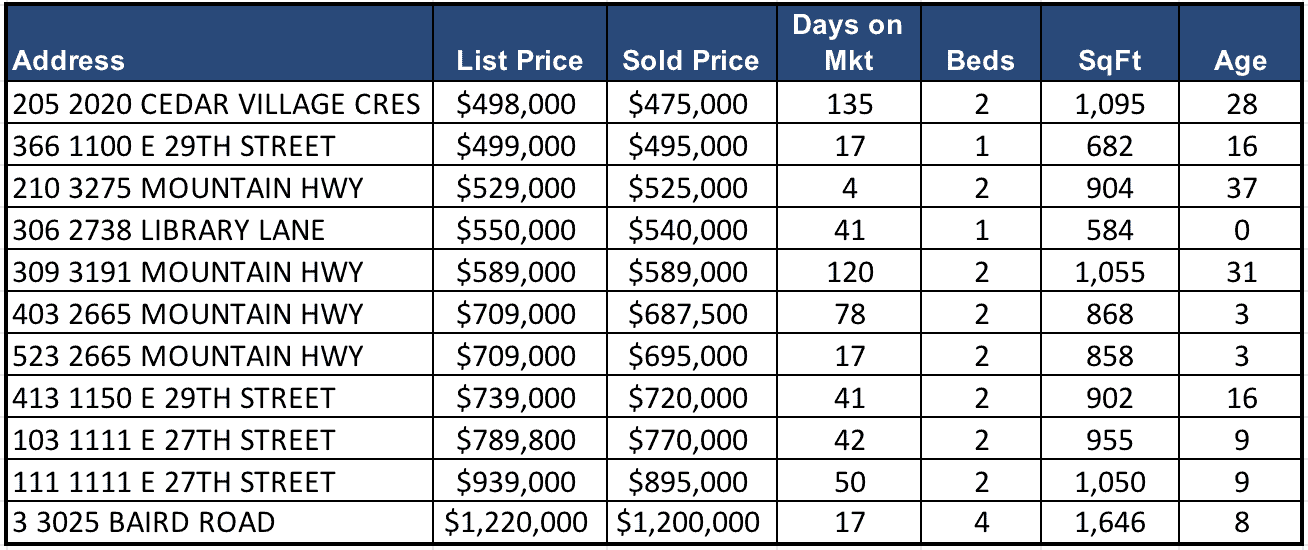This screenshot has width=1308, height=550.
Task: Click the List Price column header
Action: [519, 60]
